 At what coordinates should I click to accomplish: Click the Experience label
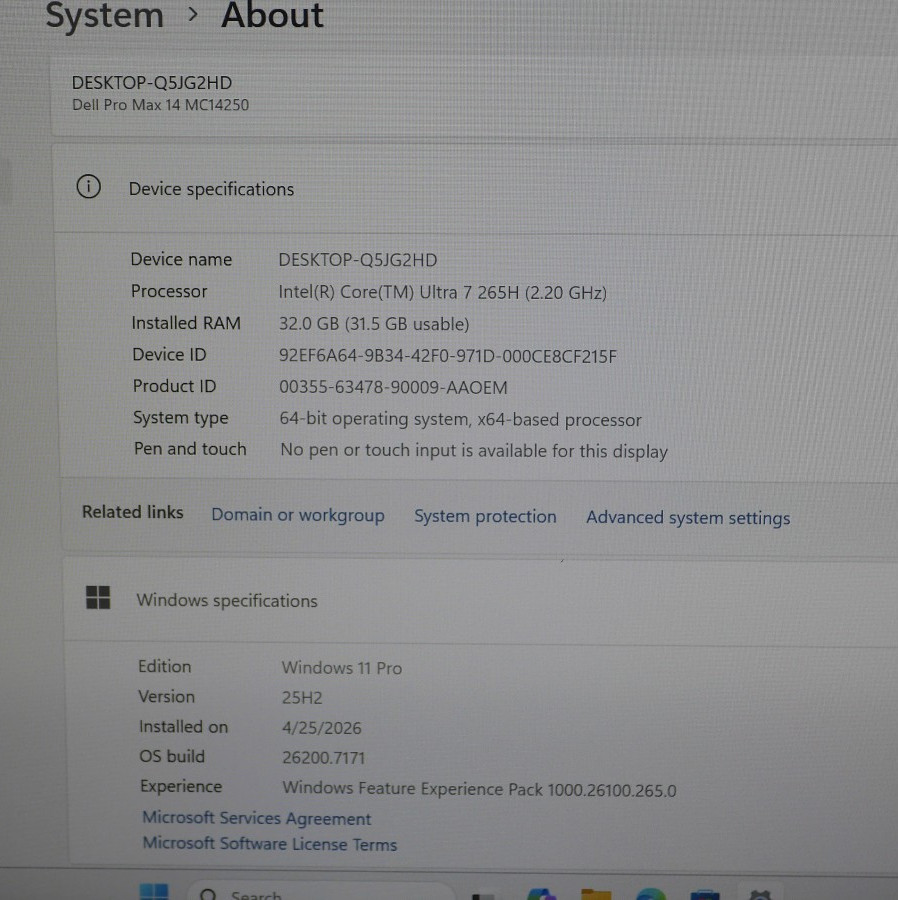(181, 786)
